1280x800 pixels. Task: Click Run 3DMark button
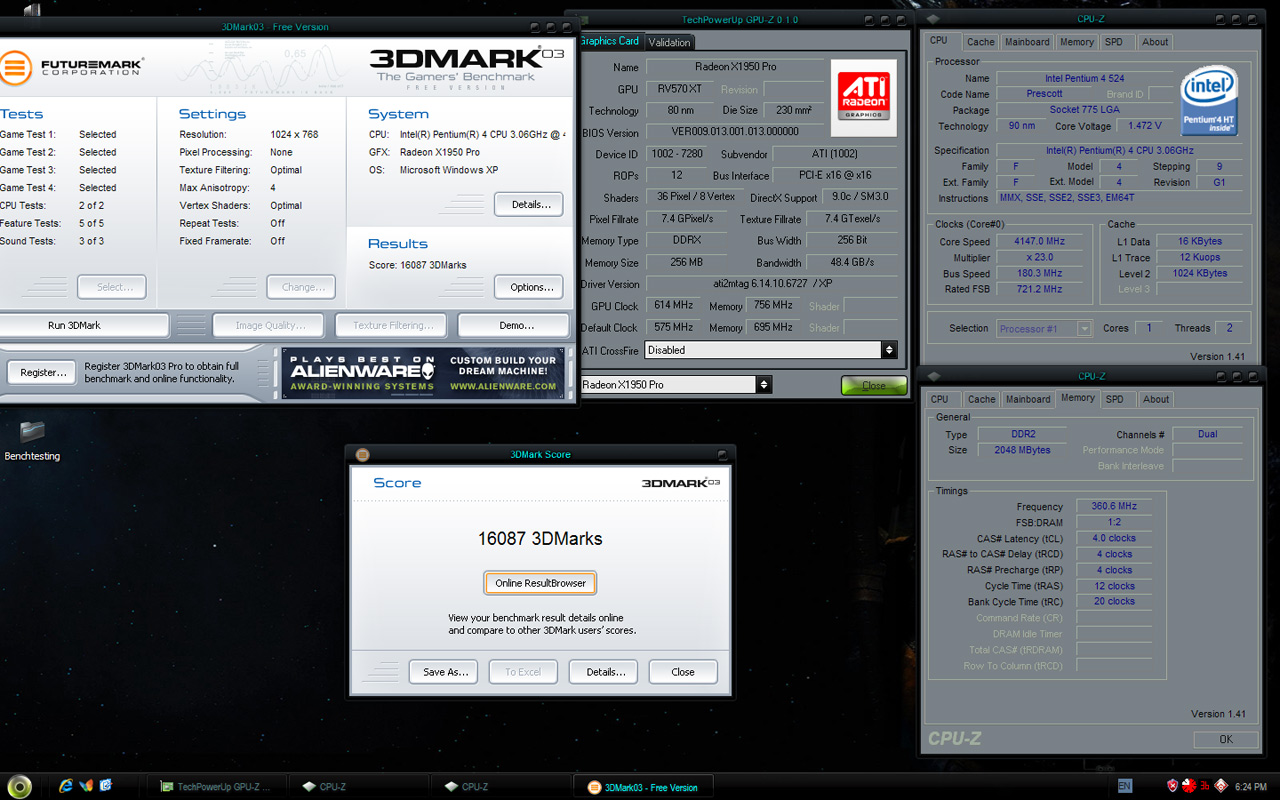84,325
